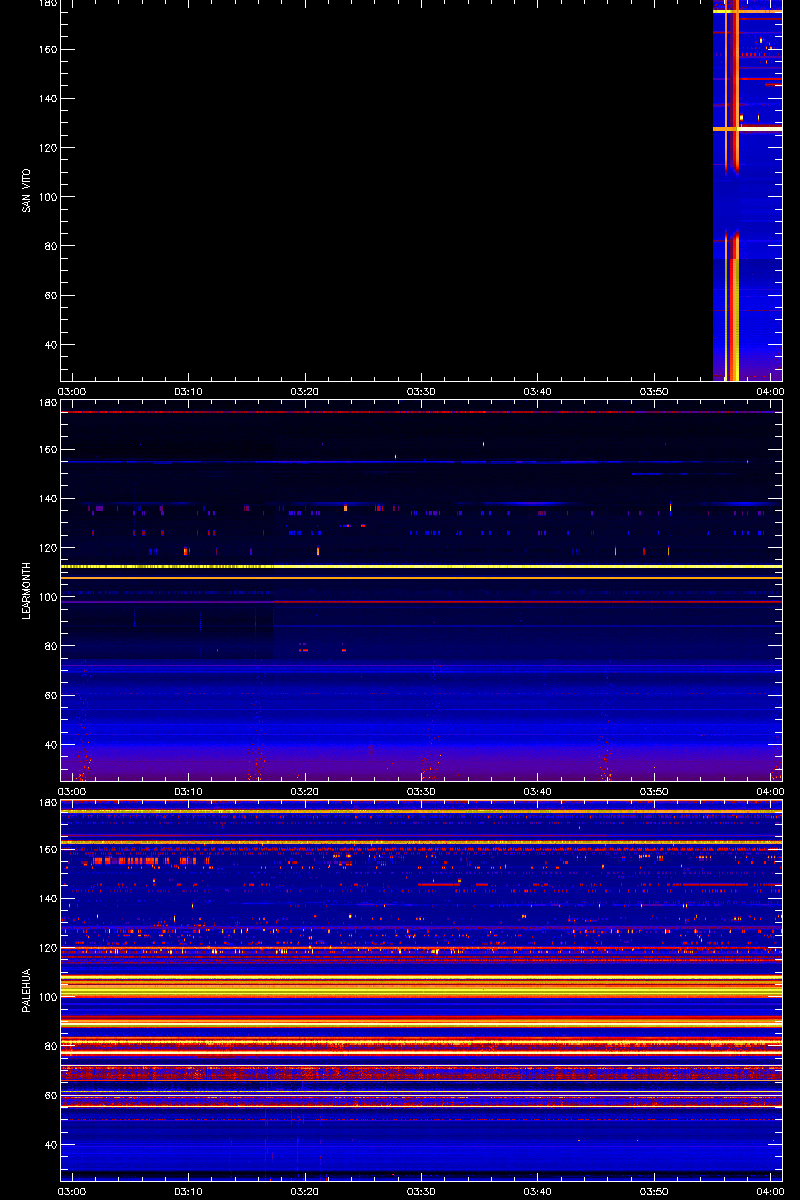Pick the 03:40 time label of Learmonth panel
800x1200 pixels.
coord(538,792)
